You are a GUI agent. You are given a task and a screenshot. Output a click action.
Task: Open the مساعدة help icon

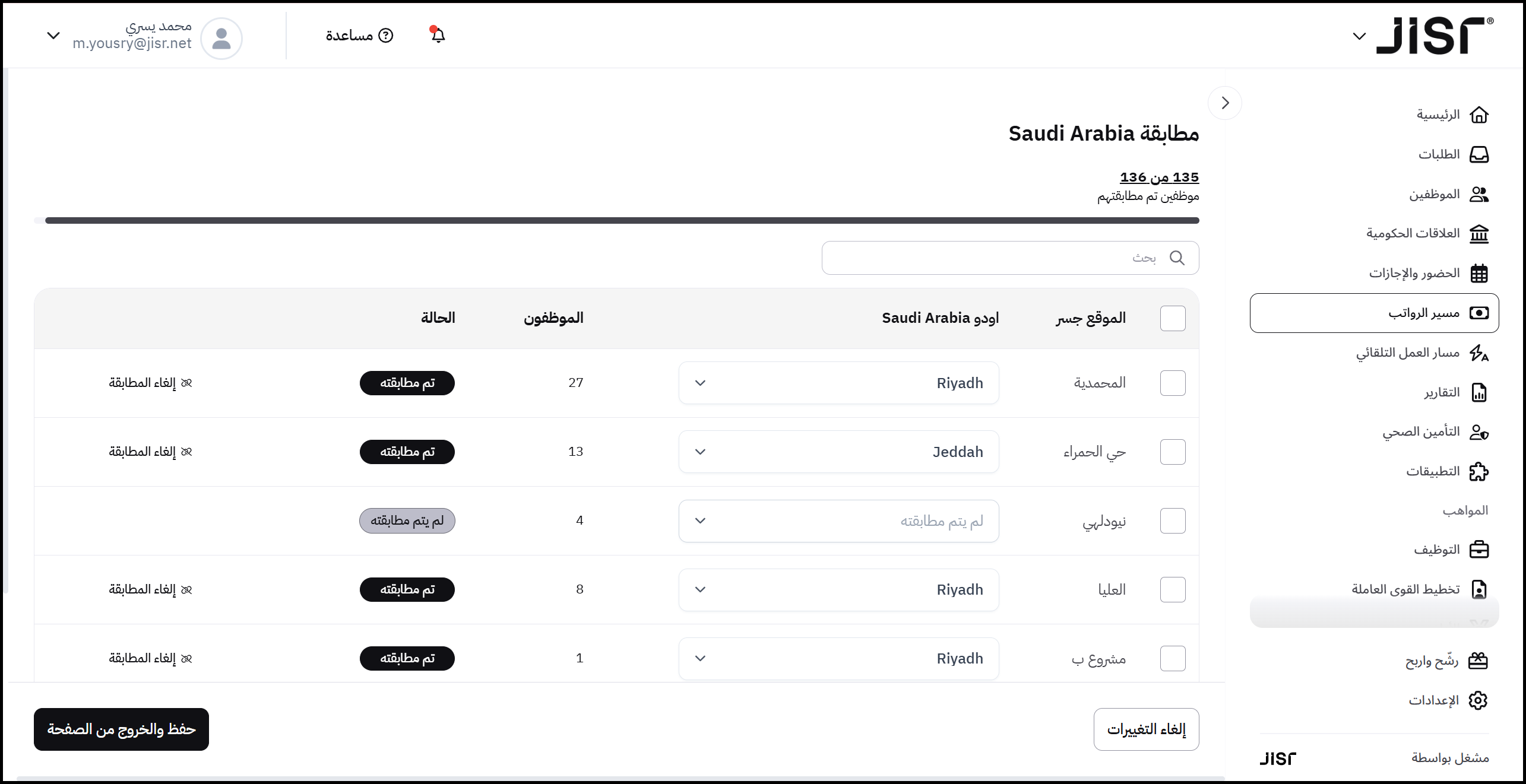click(x=386, y=36)
